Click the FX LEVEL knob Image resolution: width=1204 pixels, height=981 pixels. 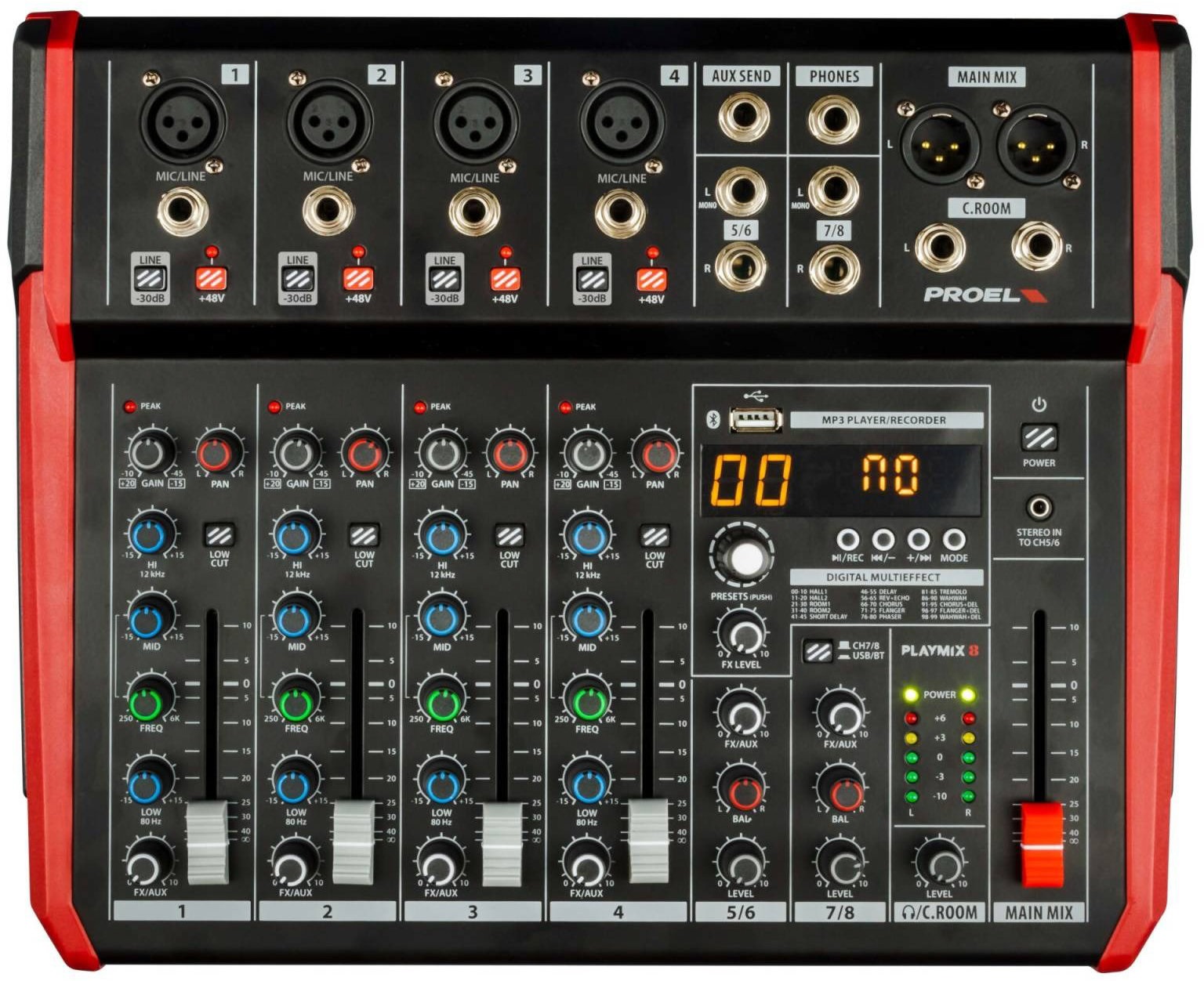[x=742, y=635]
